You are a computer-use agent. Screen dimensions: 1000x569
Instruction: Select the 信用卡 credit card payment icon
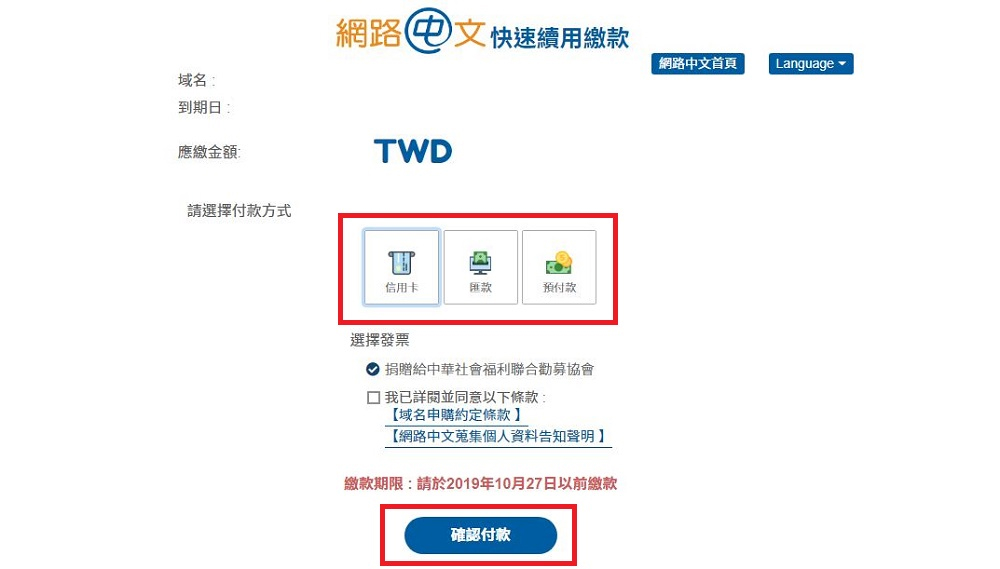point(402,267)
